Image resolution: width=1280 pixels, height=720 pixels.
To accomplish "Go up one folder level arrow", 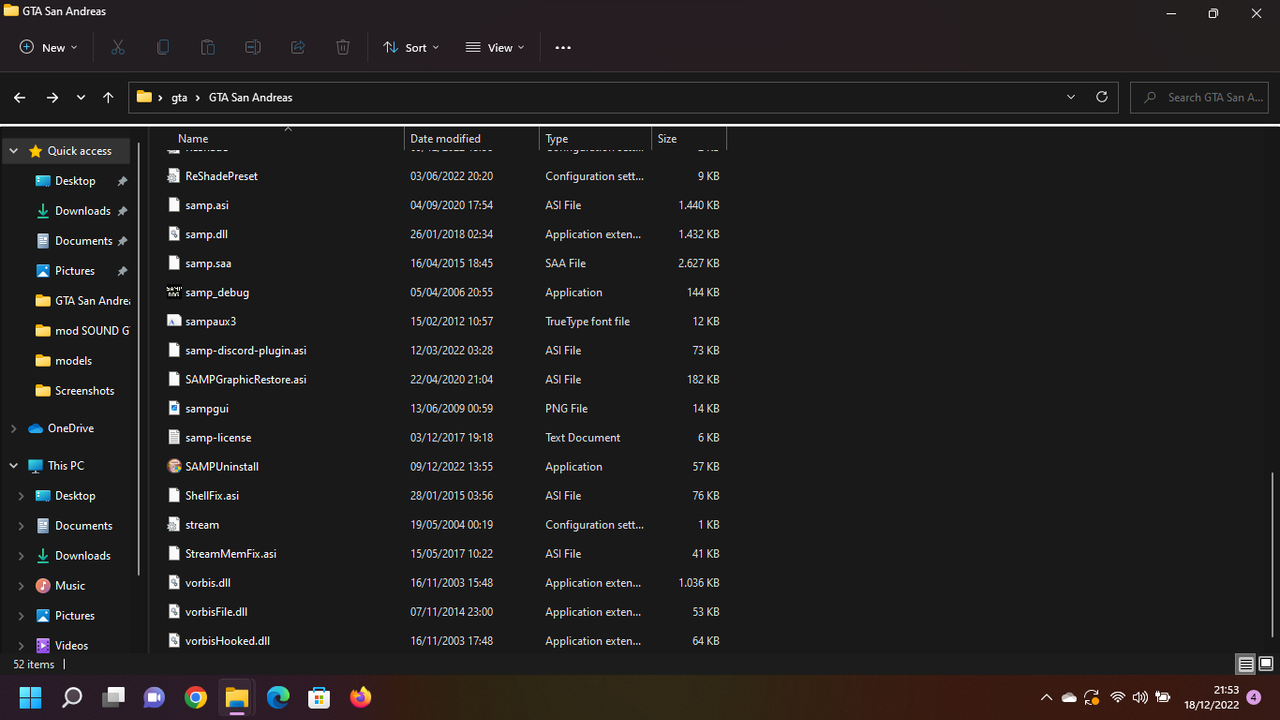I will coord(108,97).
